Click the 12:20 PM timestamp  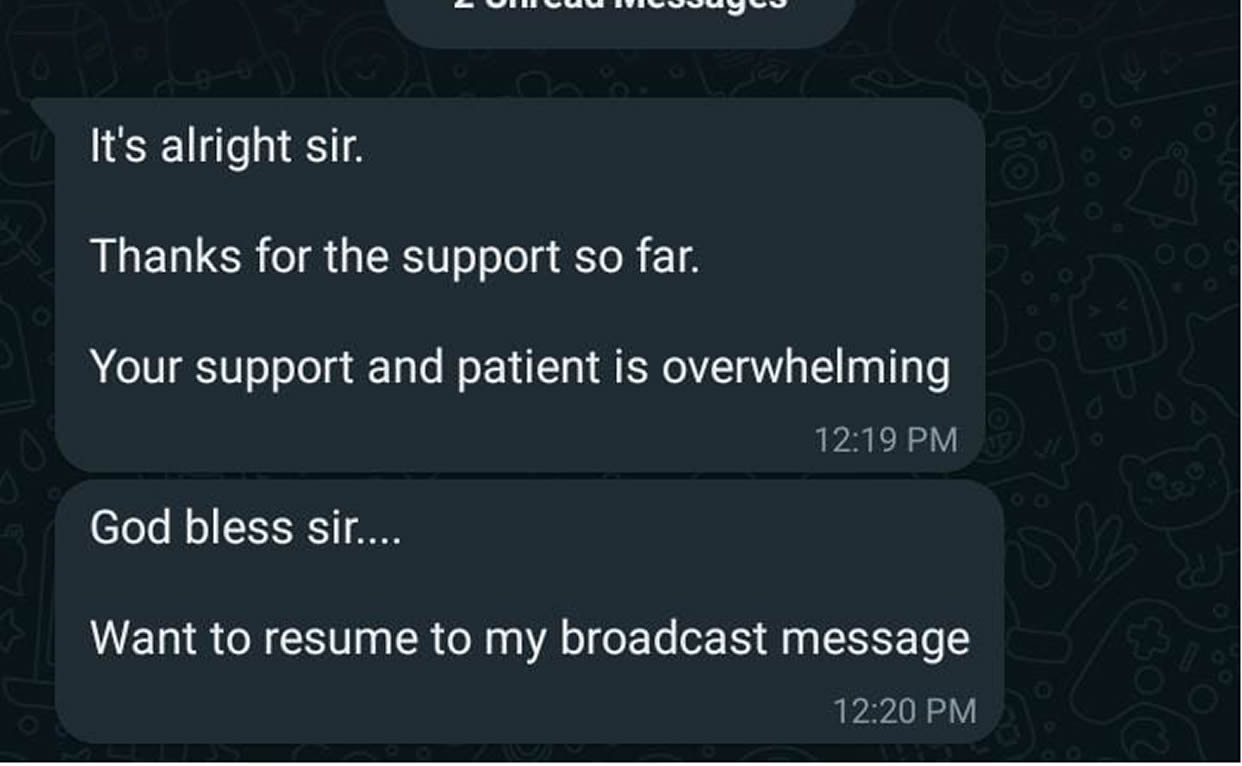tap(904, 711)
